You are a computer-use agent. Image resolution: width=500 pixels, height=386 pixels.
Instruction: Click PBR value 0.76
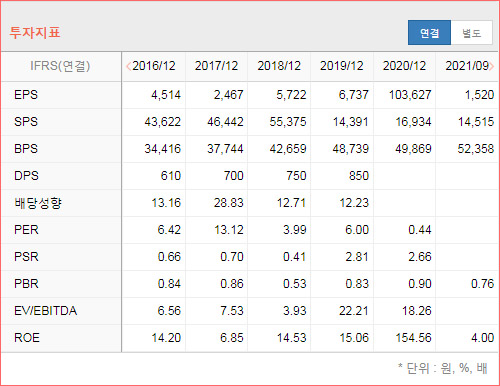tap(482, 284)
